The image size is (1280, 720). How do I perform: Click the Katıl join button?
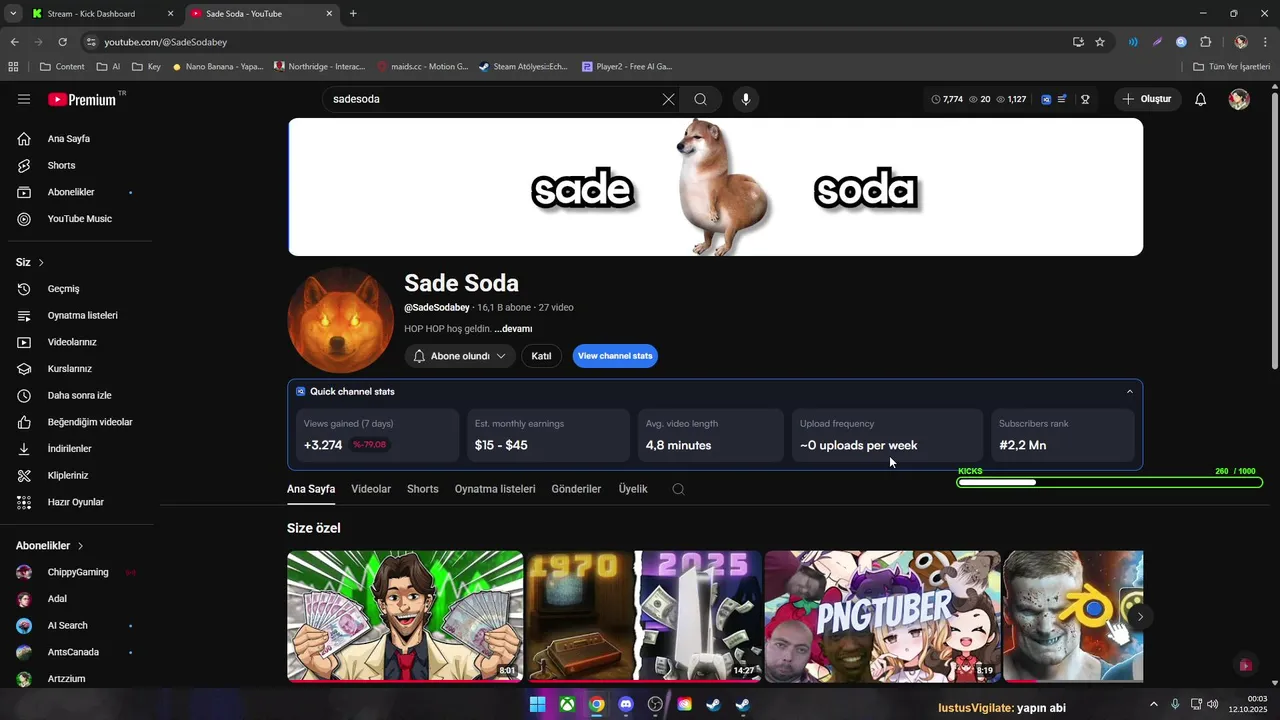541,356
